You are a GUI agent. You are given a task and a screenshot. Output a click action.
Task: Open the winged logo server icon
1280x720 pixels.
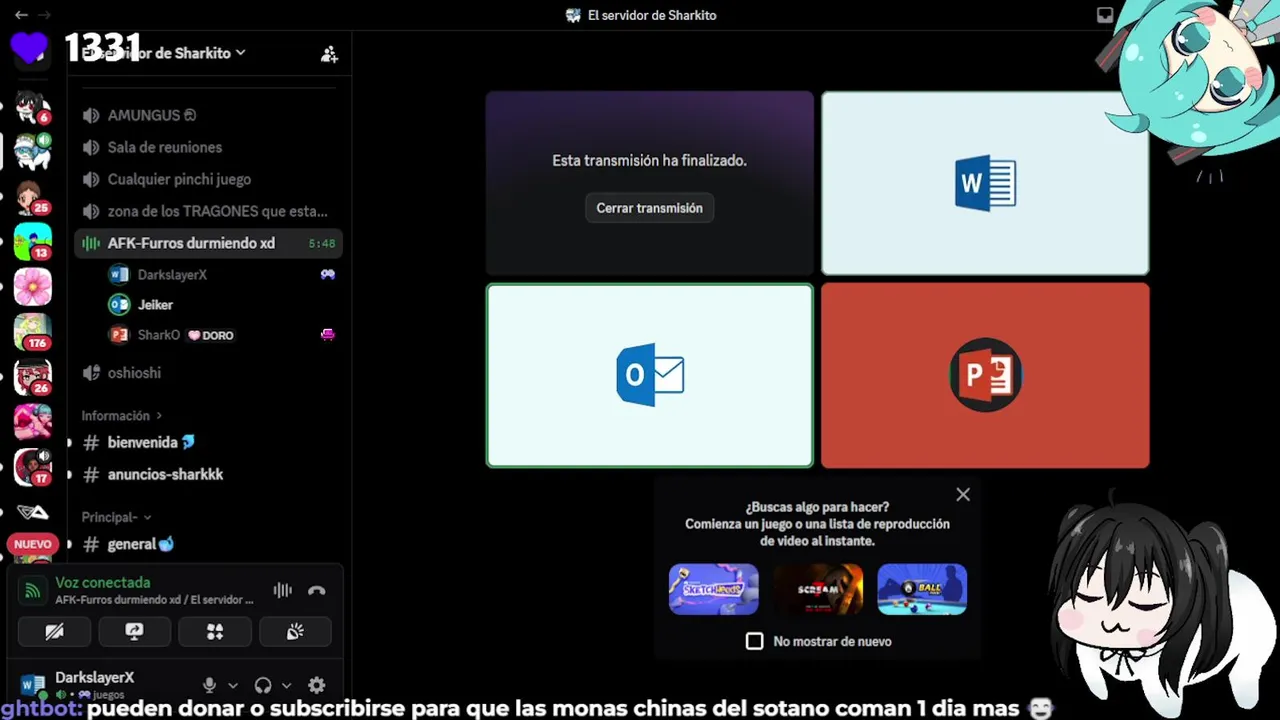[x=32, y=512]
